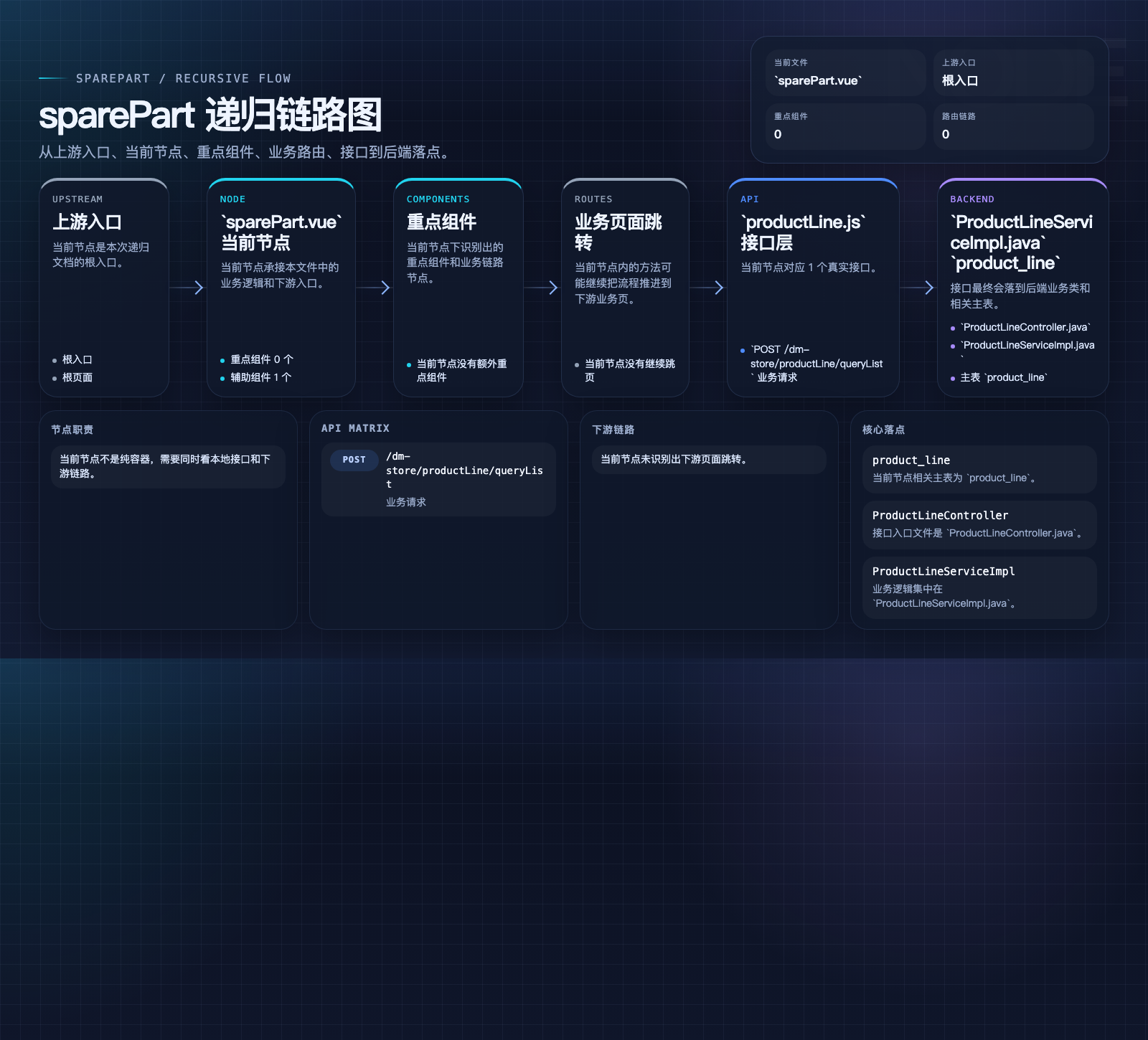1148x1040 pixels.
Task: Click the 'ROUTES' card label
Action: (593, 199)
